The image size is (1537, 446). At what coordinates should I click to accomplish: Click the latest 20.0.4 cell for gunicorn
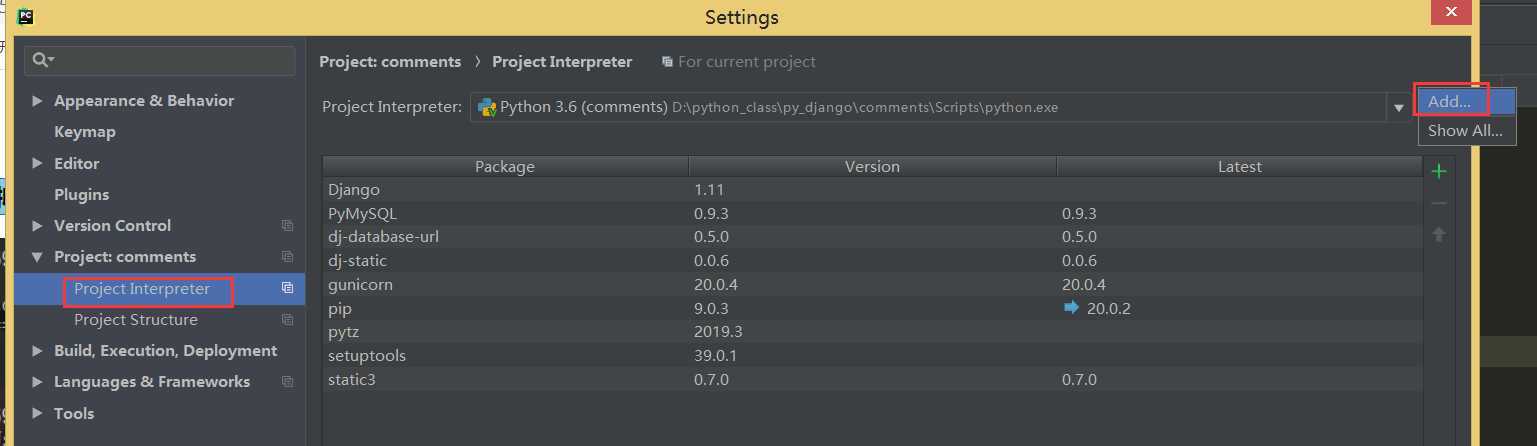click(x=1240, y=285)
